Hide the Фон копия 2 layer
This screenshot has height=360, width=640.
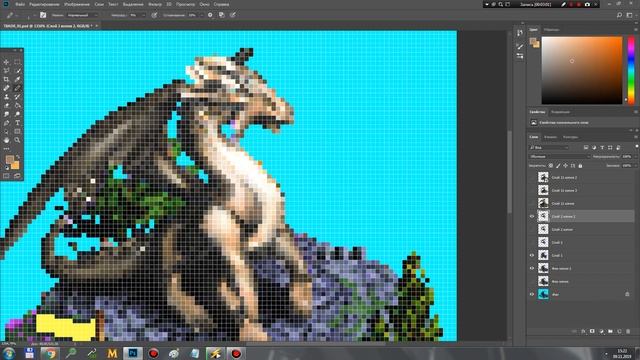point(532,268)
